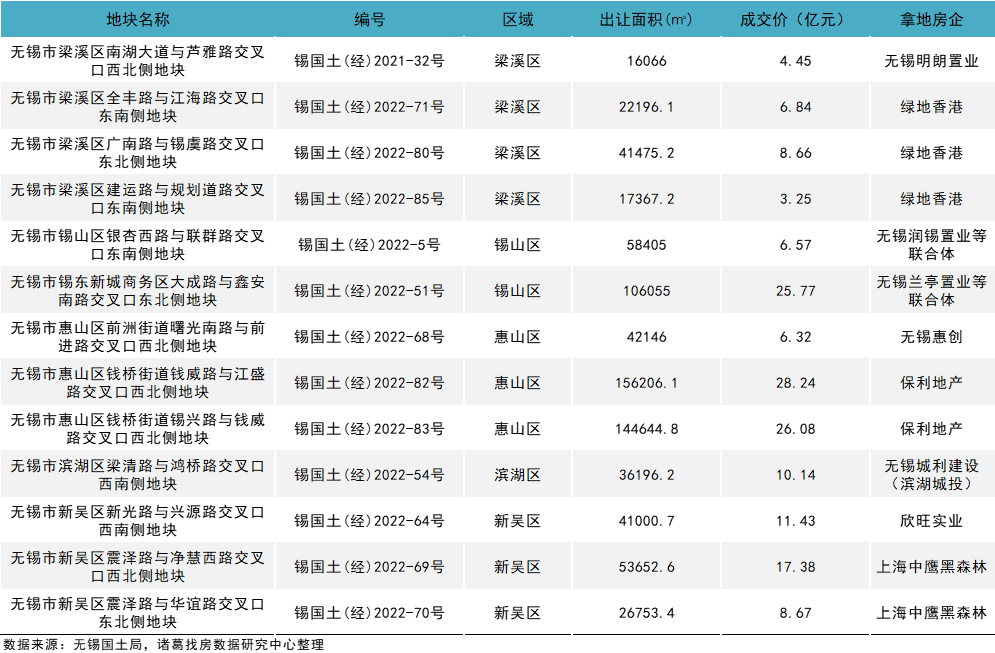Screen dimensions: 995x653
Task: Click the price value 17.38
Action: (795, 567)
